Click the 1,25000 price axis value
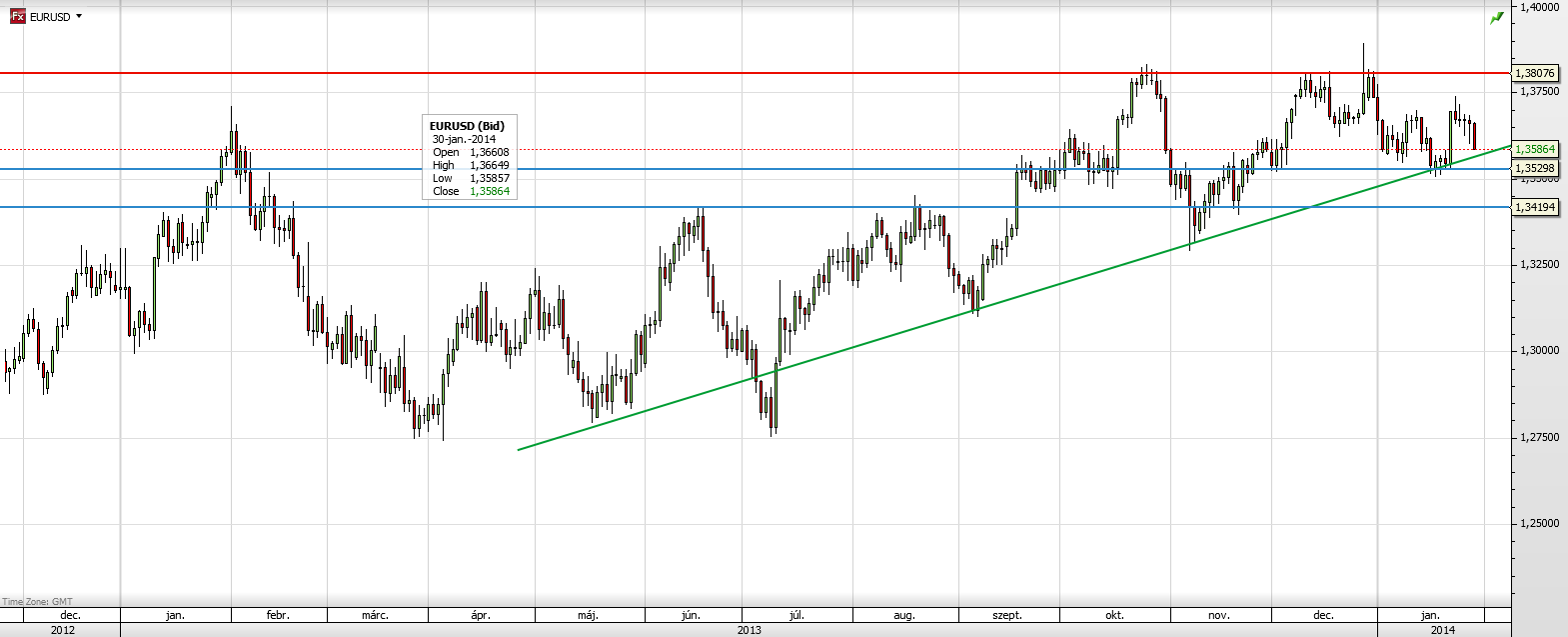Viewport: 1568px width, 637px height. point(1538,523)
